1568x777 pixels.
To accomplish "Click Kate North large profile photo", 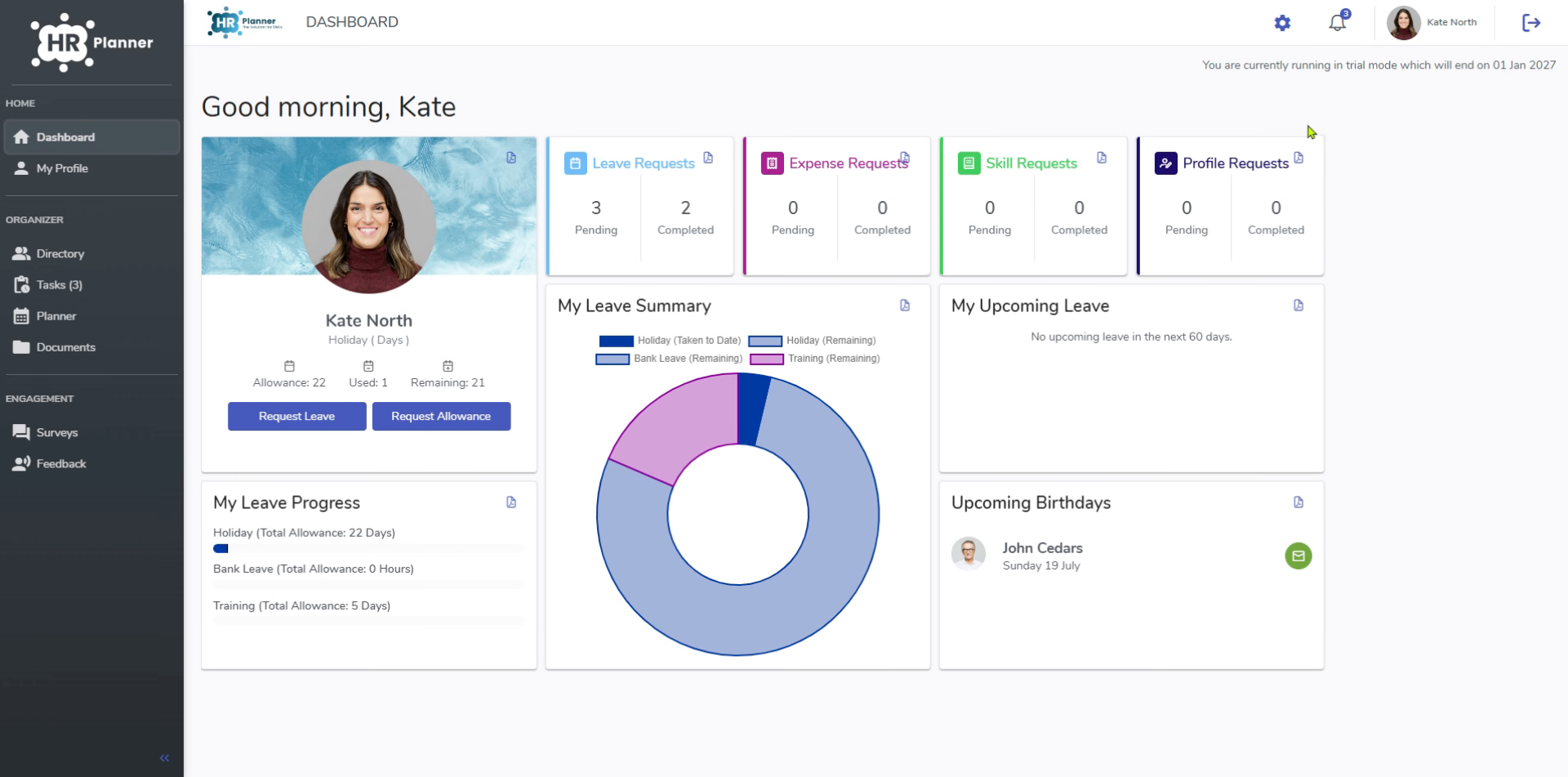I will coord(369,226).
